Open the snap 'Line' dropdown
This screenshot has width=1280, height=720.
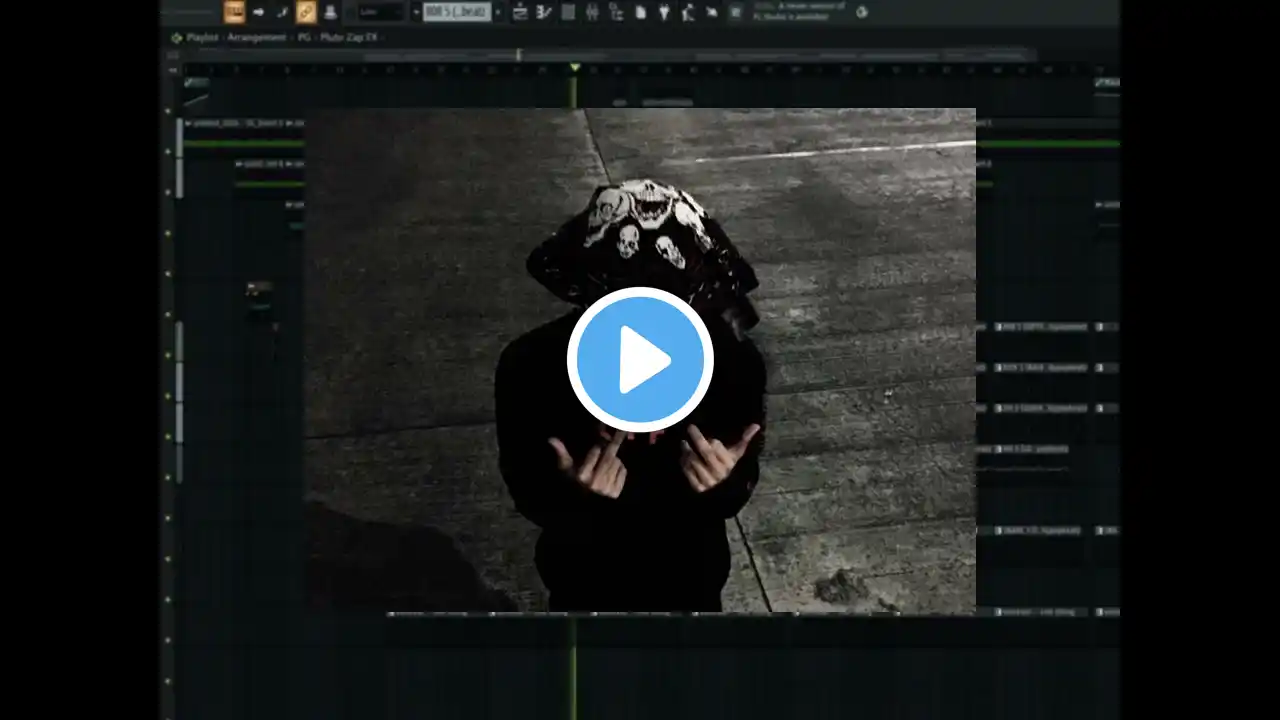[x=380, y=12]
